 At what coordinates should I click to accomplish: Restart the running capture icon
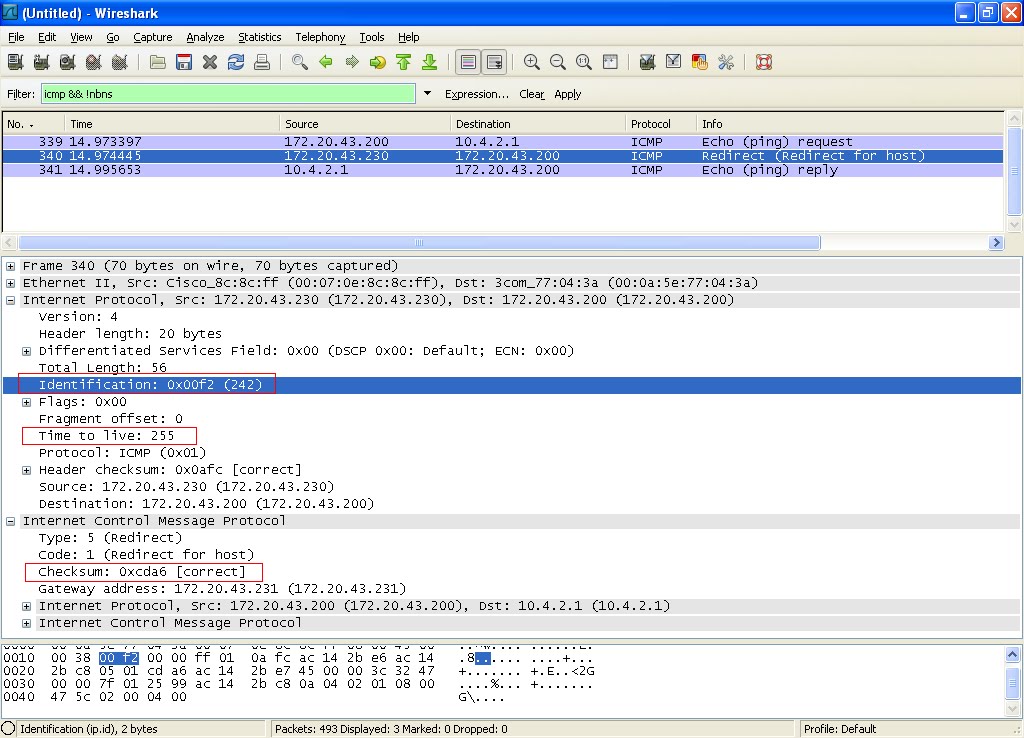pos(120,62)
